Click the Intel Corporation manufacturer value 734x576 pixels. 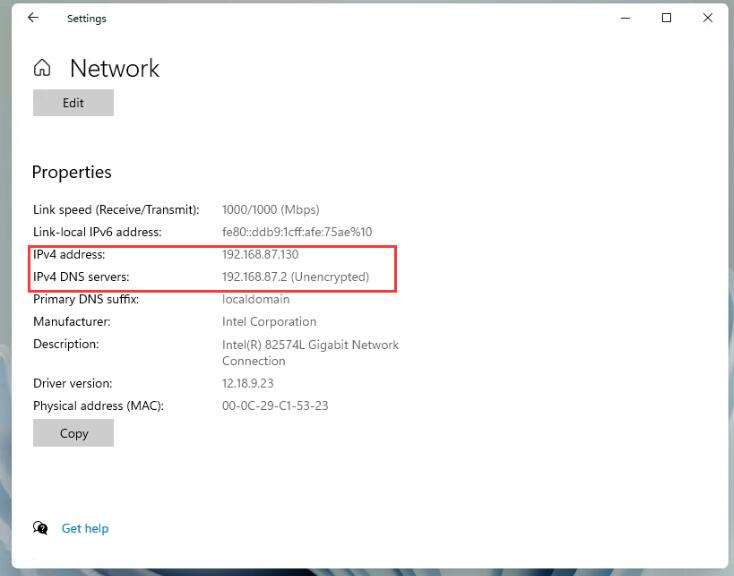coord(269,322)
